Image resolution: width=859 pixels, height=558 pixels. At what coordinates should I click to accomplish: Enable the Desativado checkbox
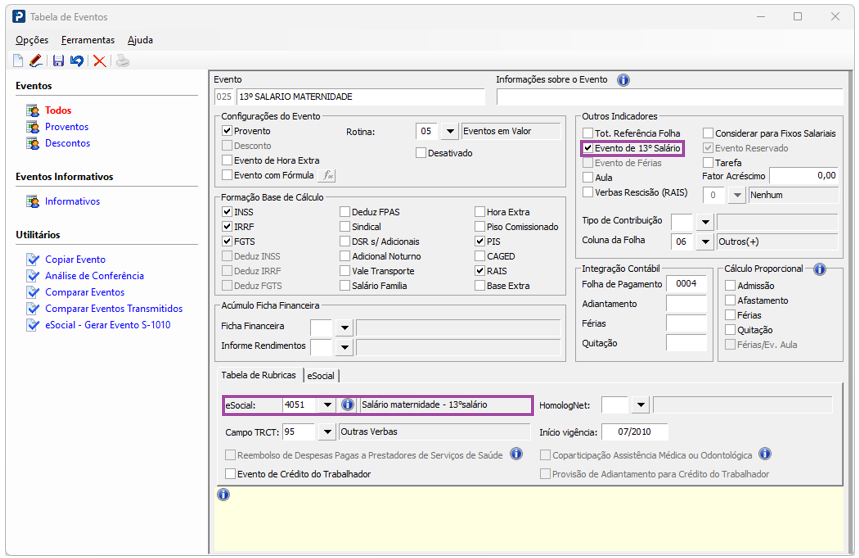pyautogui.click(x=421, y=153)
